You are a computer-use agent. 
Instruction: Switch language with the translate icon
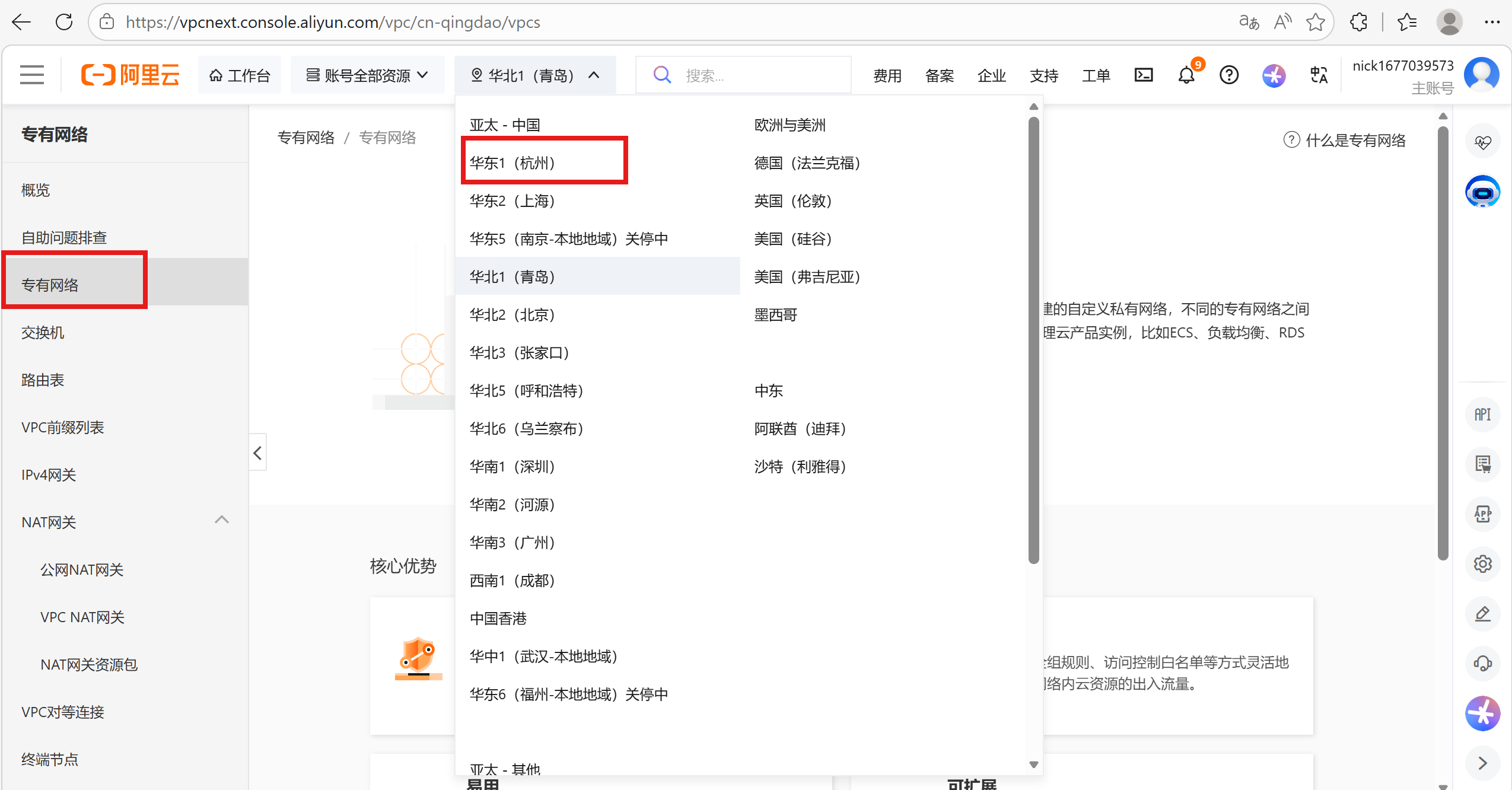coord(1318,75)
